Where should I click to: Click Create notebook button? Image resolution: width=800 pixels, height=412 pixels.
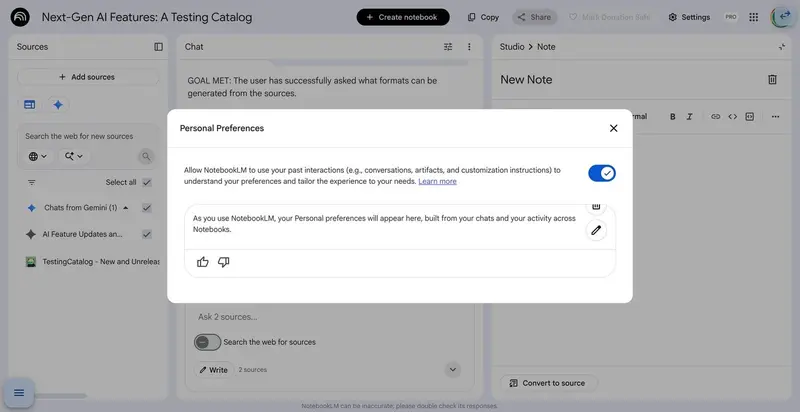(403, 17)
